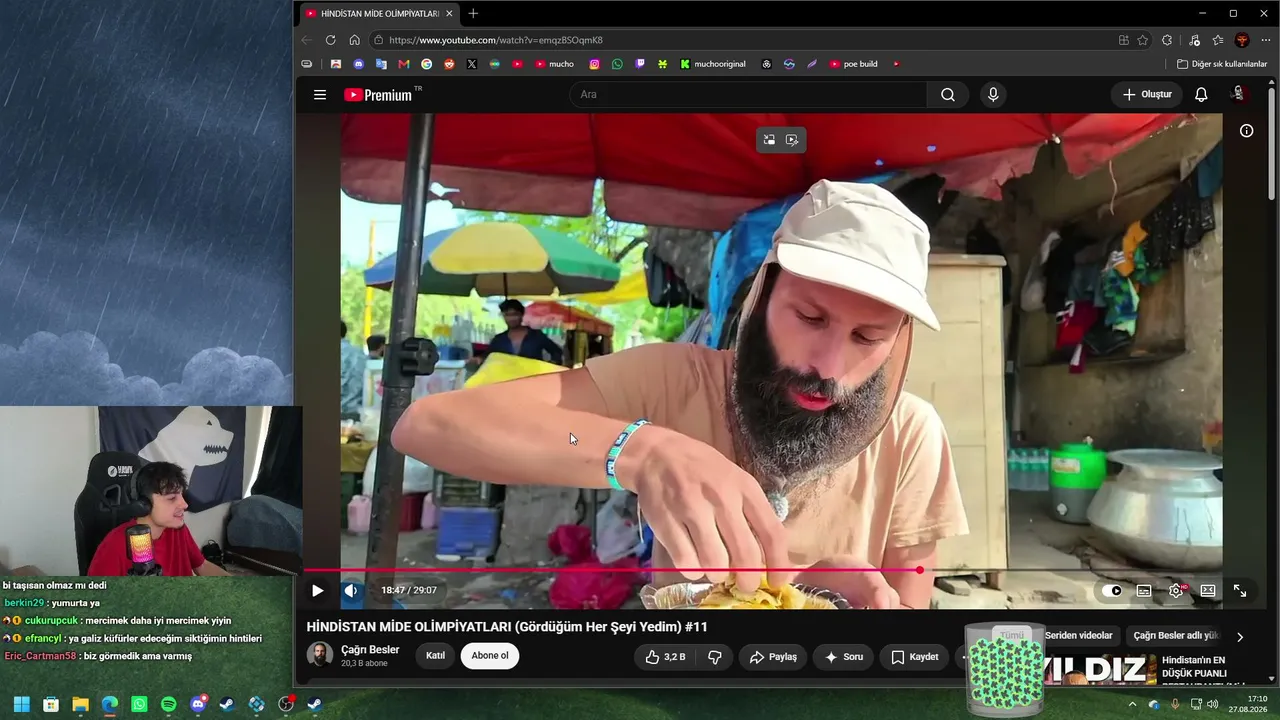
Task: Open browser extensions puzzle icon
Action: (x=1167, y=40)
